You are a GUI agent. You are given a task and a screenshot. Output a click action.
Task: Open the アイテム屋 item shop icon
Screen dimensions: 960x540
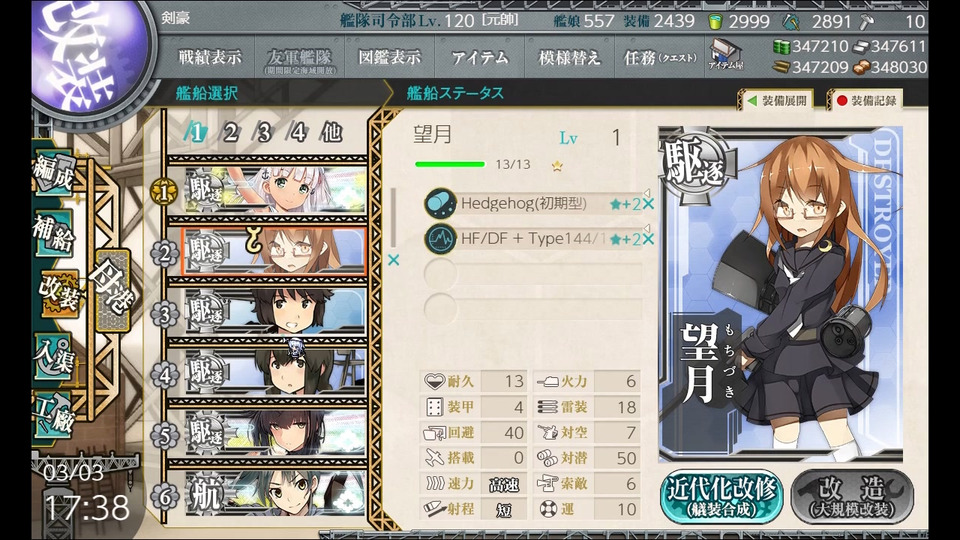pyautogui.click(x=726, y=55)
